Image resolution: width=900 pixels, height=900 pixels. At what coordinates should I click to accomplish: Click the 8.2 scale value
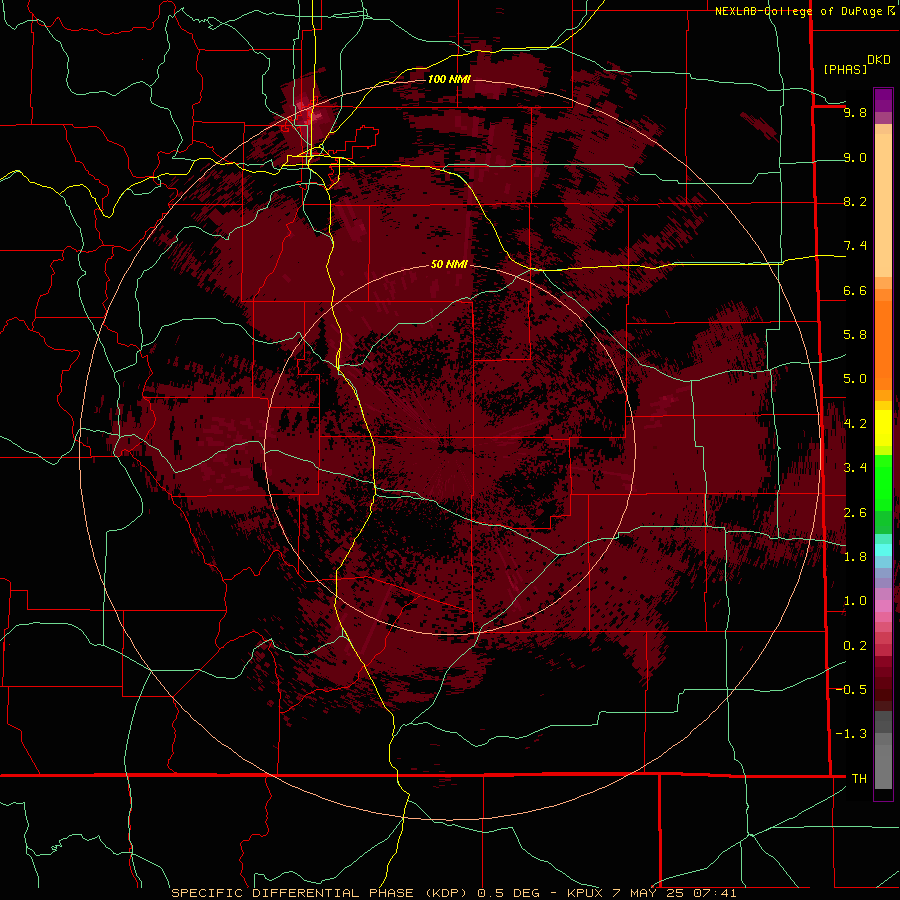tap(855, 202)
